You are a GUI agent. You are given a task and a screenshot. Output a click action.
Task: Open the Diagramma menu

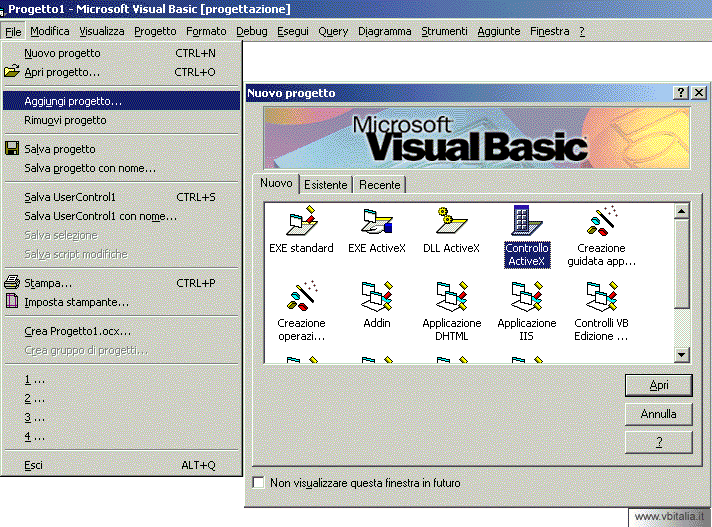pos(385,31)
